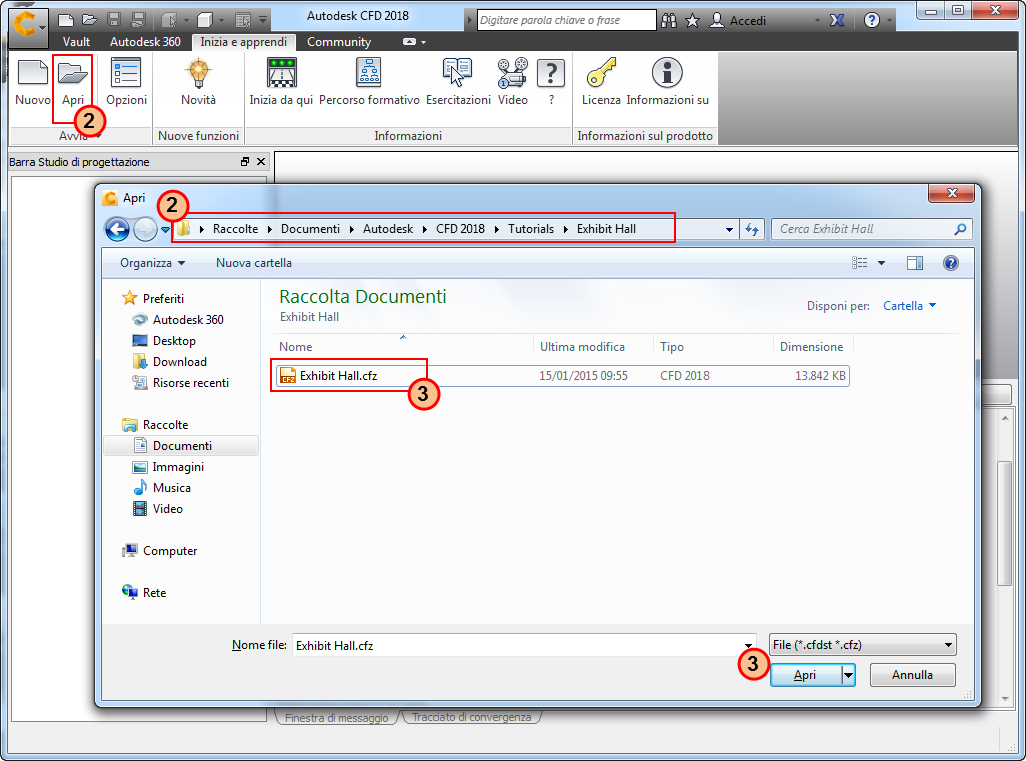Click the help question mark in title bar
Image resolution: width=1026 pixels, height=761 pixels.
(x=872, y=20)
